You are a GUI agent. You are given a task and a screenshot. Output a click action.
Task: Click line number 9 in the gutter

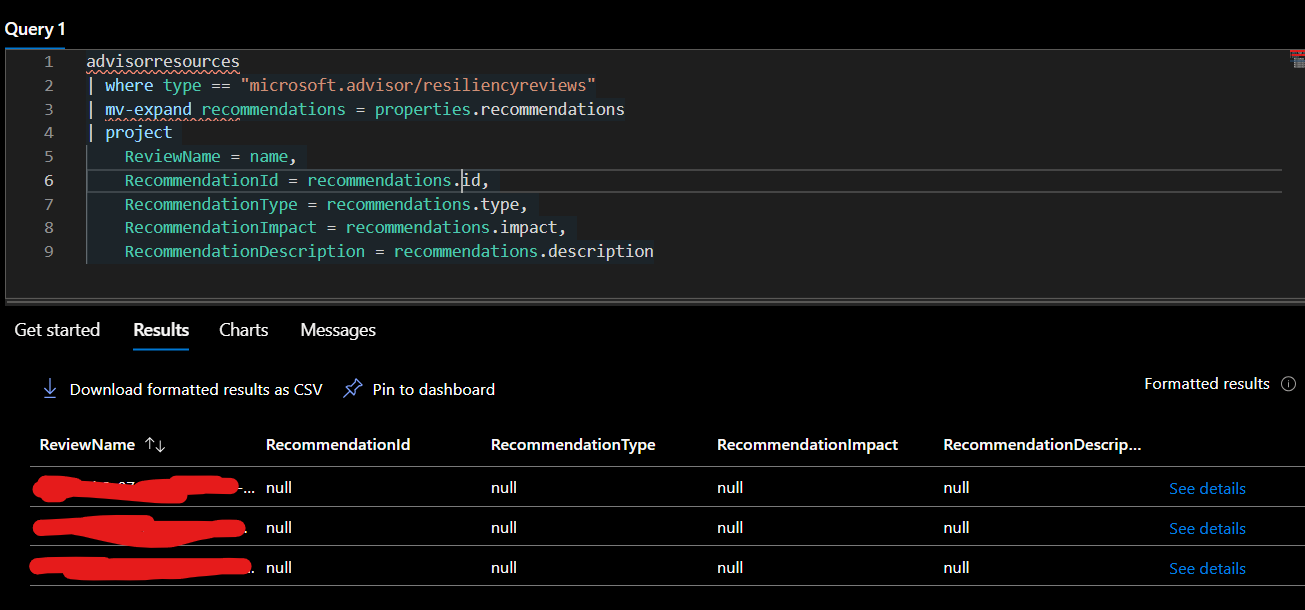tap(48, 252)
